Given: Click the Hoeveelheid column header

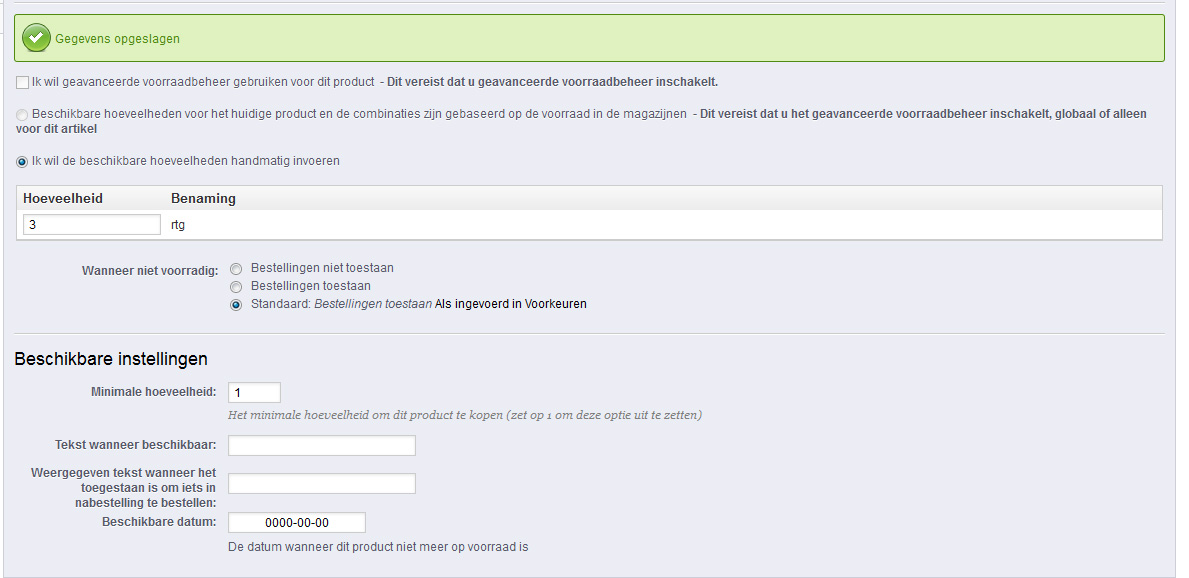Looking at the screenshot, I should (63, 198).
